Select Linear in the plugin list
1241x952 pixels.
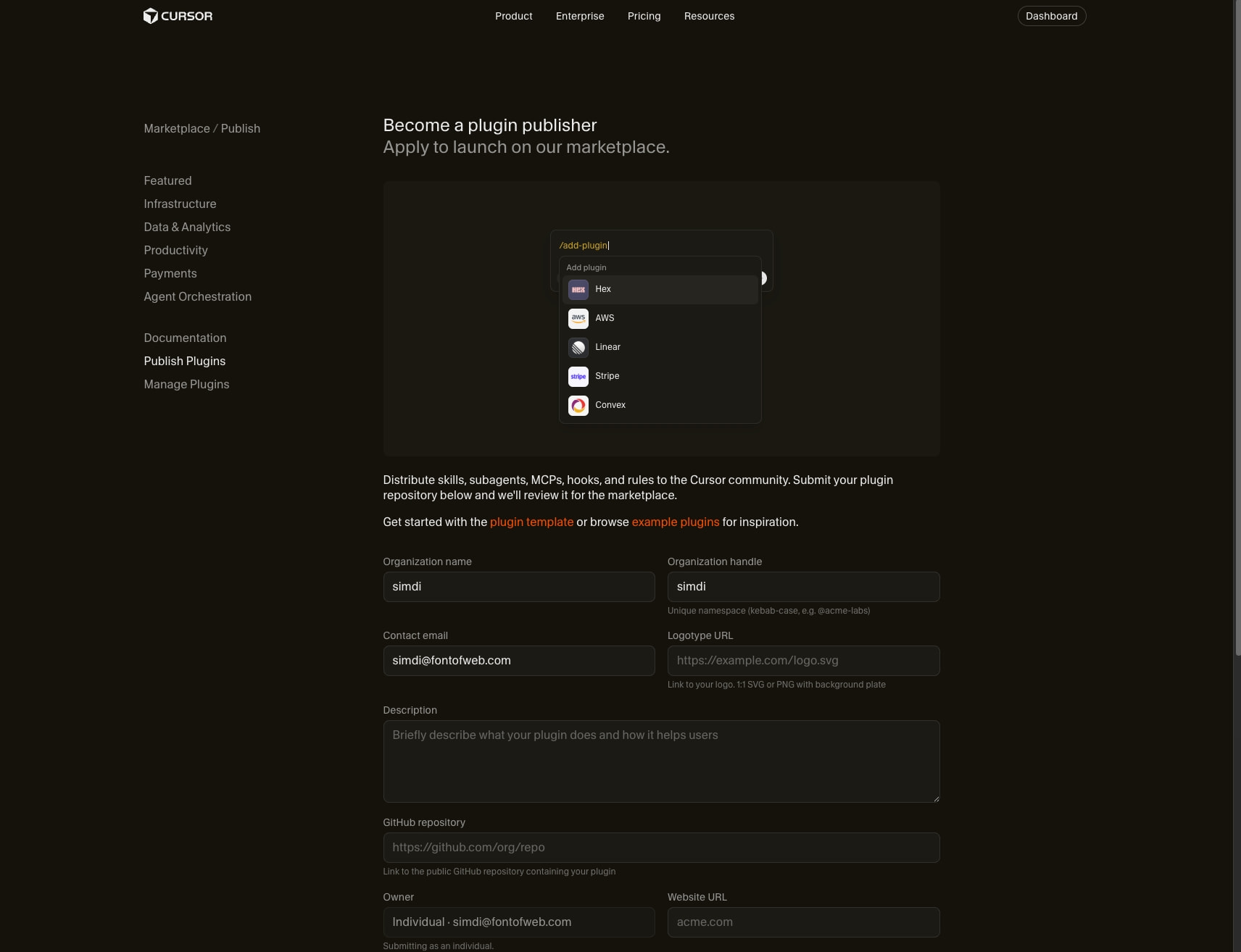[x=660, y=348]
